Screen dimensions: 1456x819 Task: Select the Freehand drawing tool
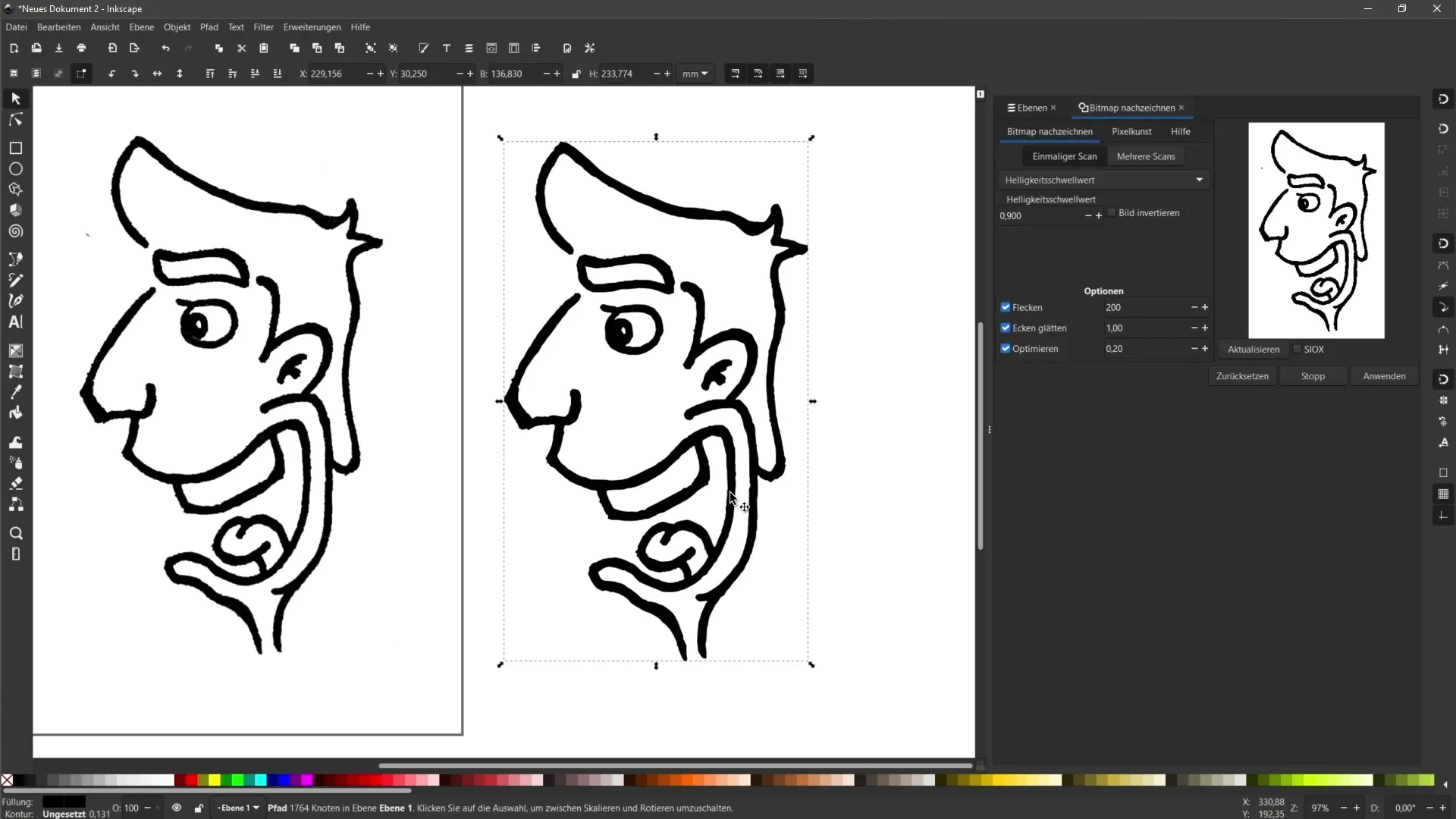tap(15, 280)
